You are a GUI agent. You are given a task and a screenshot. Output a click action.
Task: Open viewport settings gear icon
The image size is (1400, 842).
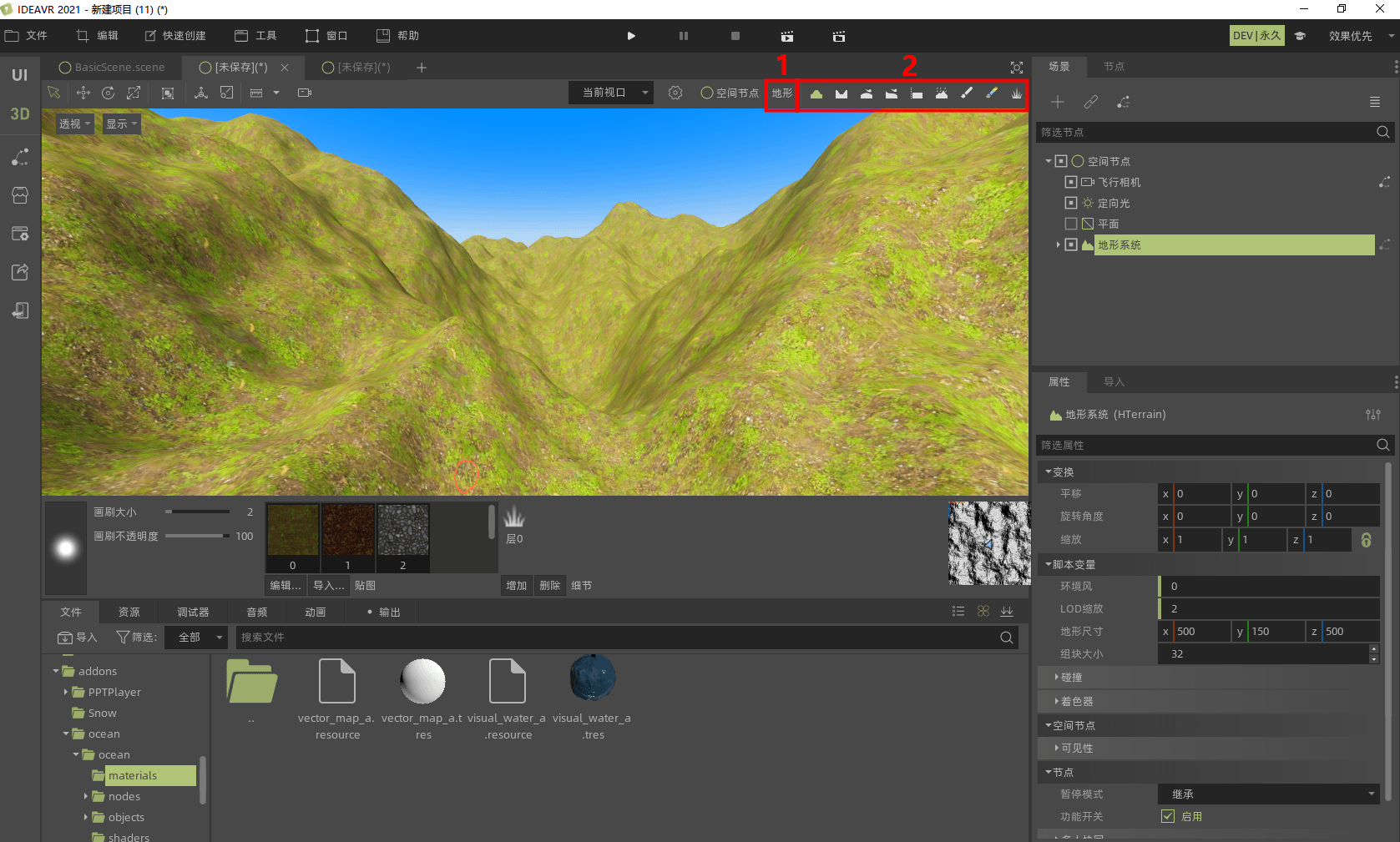[x=675, y=93]
